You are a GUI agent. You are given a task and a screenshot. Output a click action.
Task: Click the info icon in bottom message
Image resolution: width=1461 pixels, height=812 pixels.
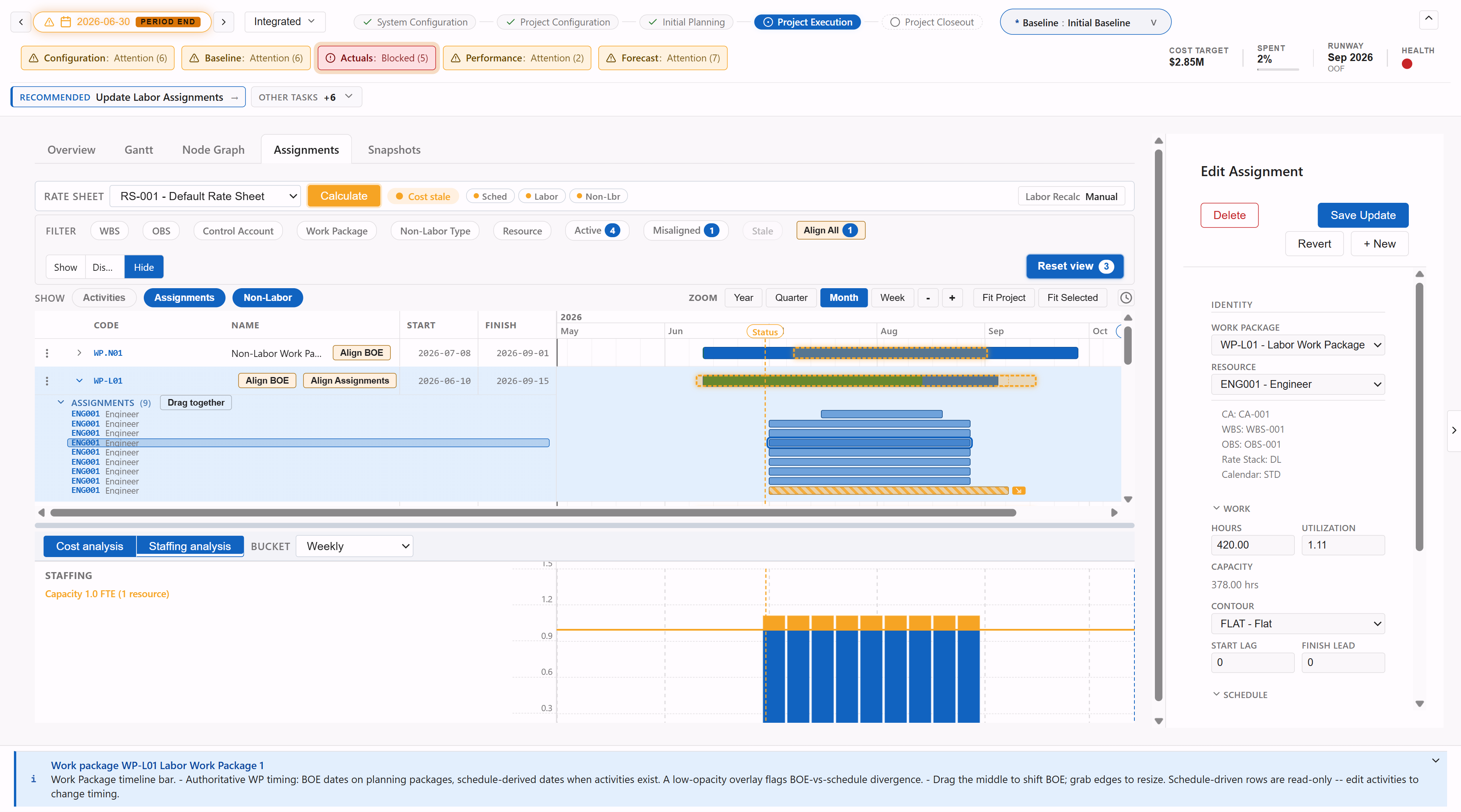point(34,779)
